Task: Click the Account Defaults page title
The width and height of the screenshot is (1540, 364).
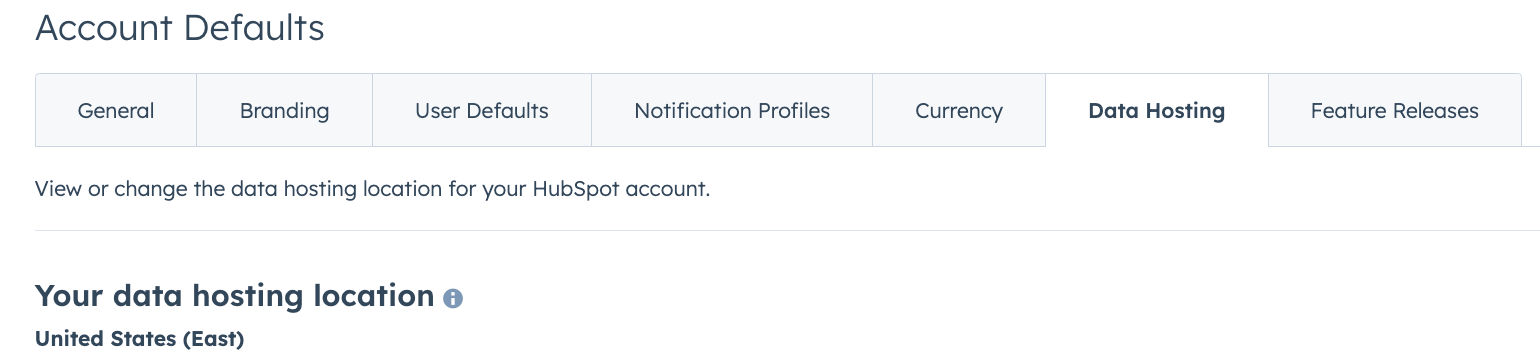Action: (x=180, y=28)
